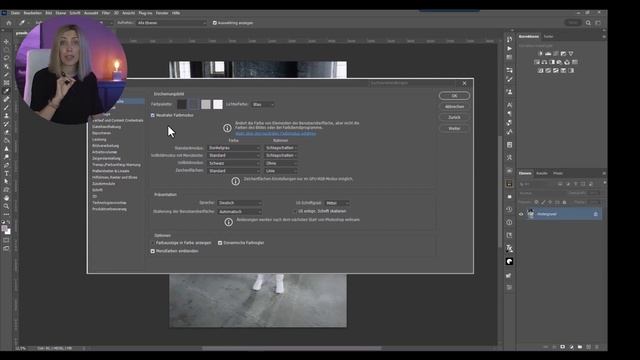Click the add layer mask icon
640x360 pixels.
click(562, 347)
